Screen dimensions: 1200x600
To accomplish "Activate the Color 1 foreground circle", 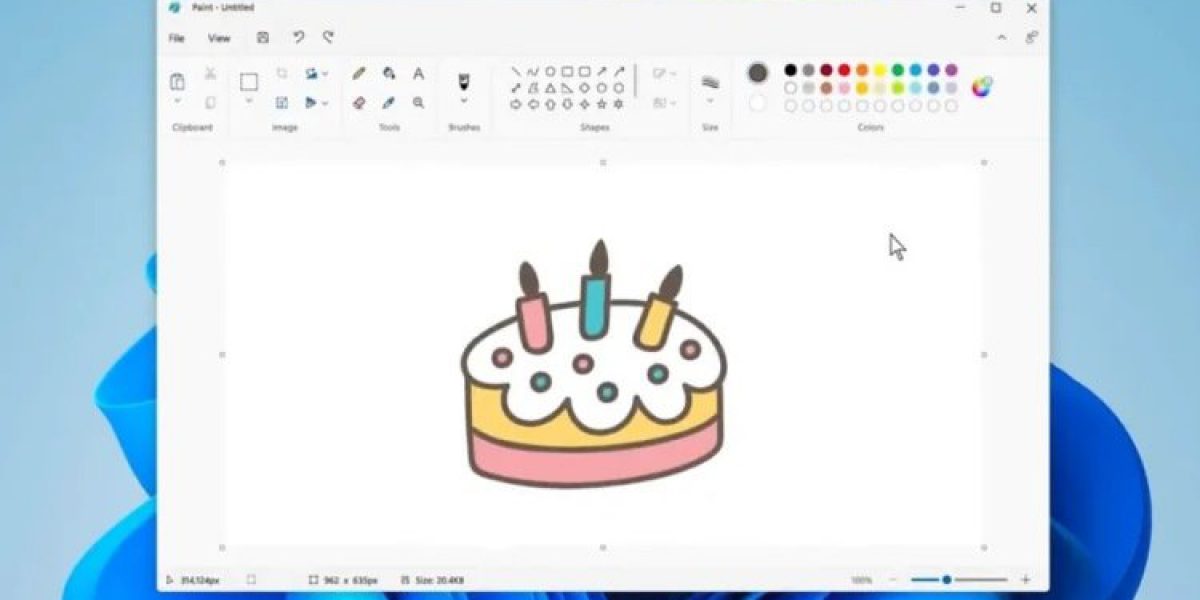I will point(758,73).
